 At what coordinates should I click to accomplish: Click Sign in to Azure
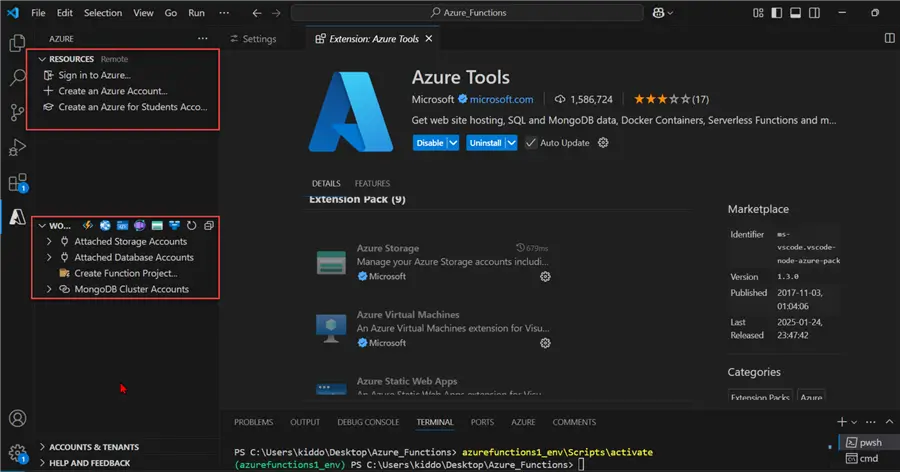(x=94, y=75)
